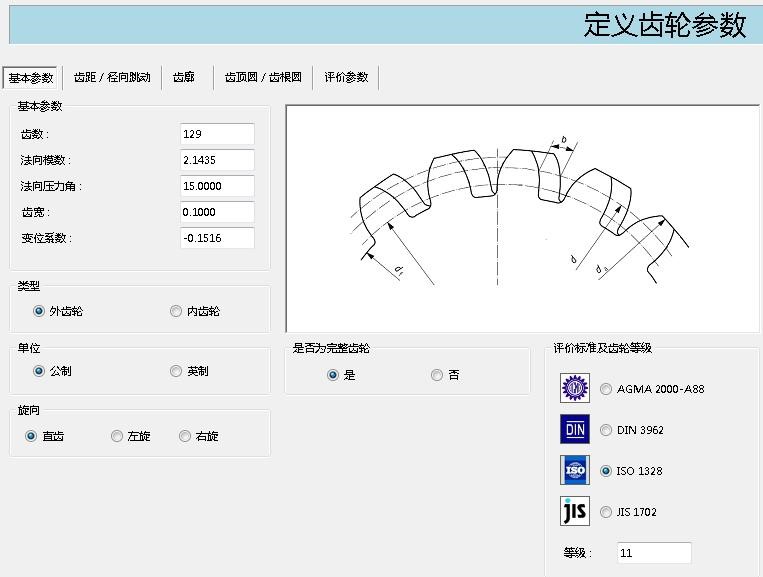The height and width of the screenshot is (577, 763).
Task: Choose the AGMA 2000-A88 radio button
Action: coord(606,389)
